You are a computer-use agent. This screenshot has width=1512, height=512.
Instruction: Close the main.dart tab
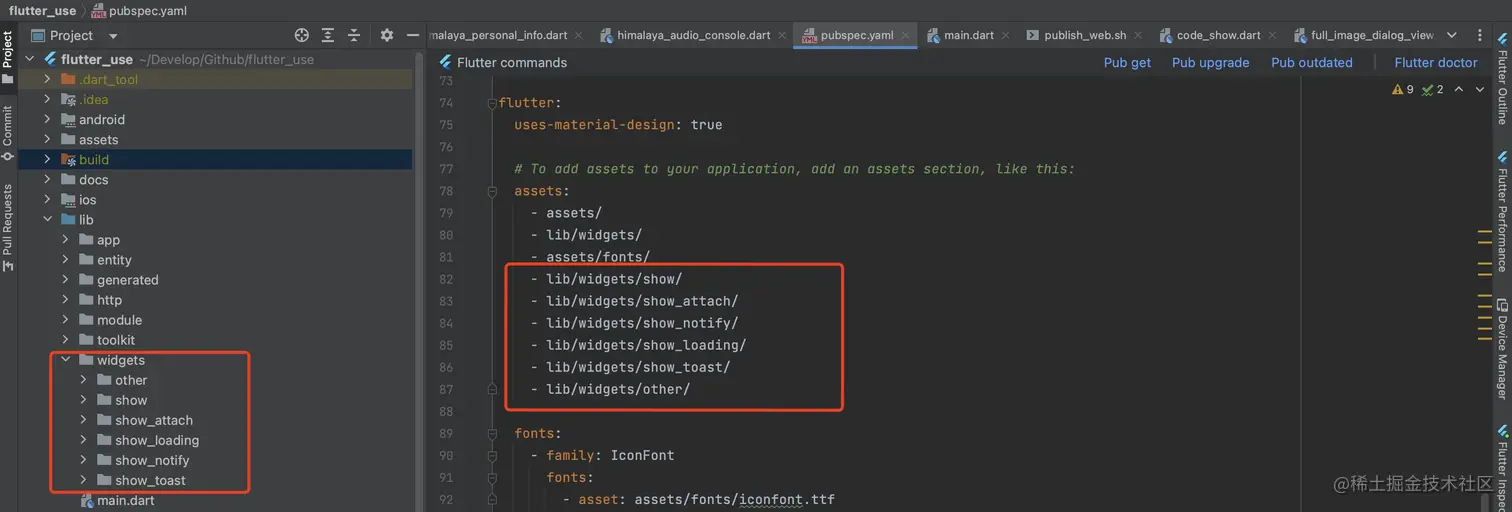(x=1007, y=35)
